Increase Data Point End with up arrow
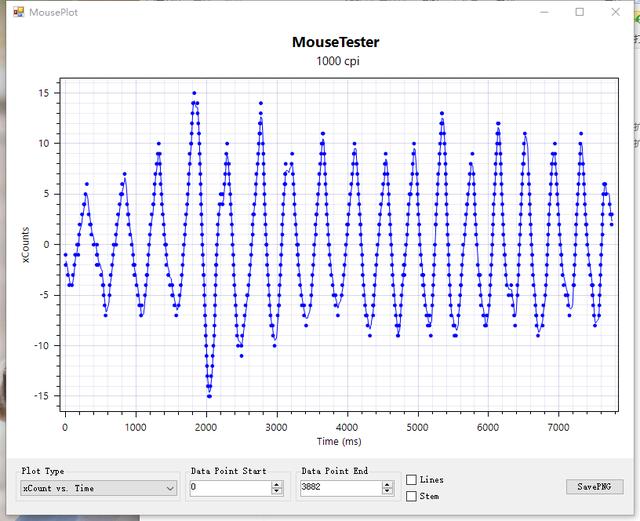Screen dimensions: 640x521 (x=388, y=484)
